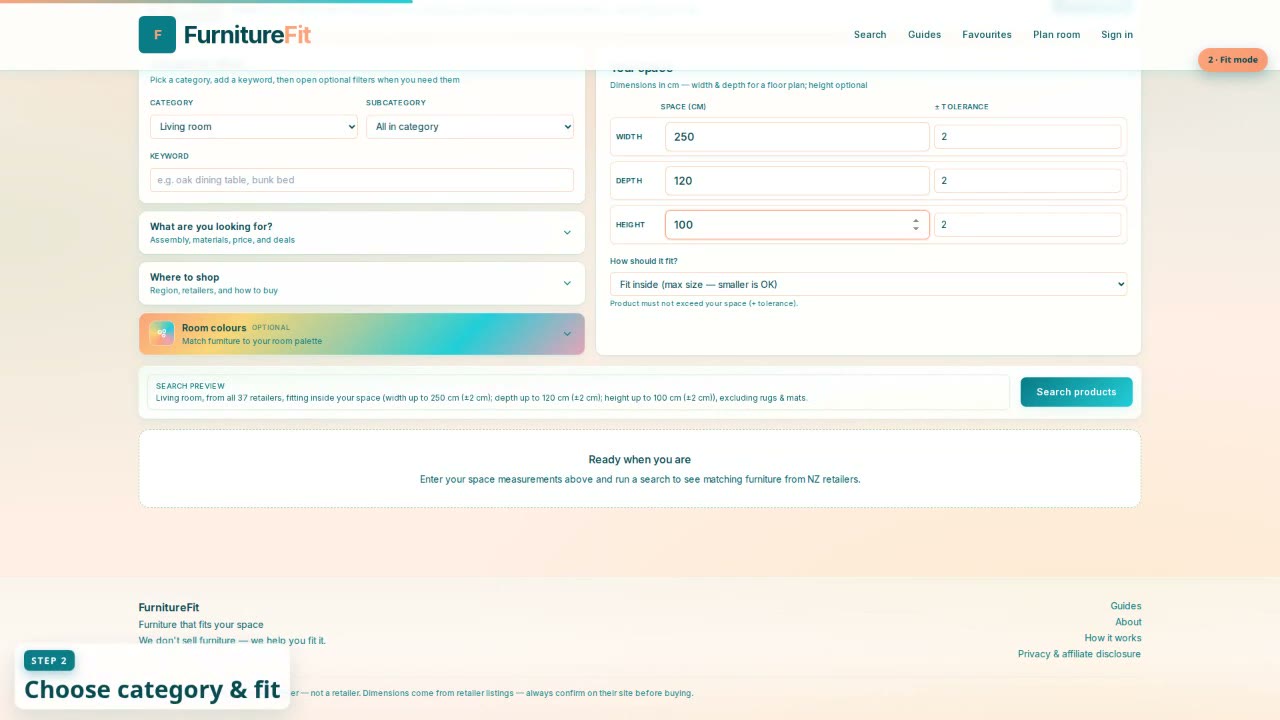Click the Depth space field showing 120
1280x720 pixels.
coord(797,181)
